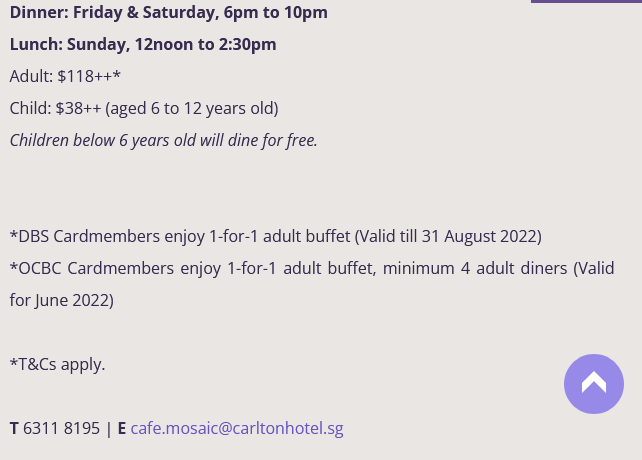Open the cafe.mosaic@carltonhotel.sg email link
Viewport: 642px width, 460px height.
(237, 428)
